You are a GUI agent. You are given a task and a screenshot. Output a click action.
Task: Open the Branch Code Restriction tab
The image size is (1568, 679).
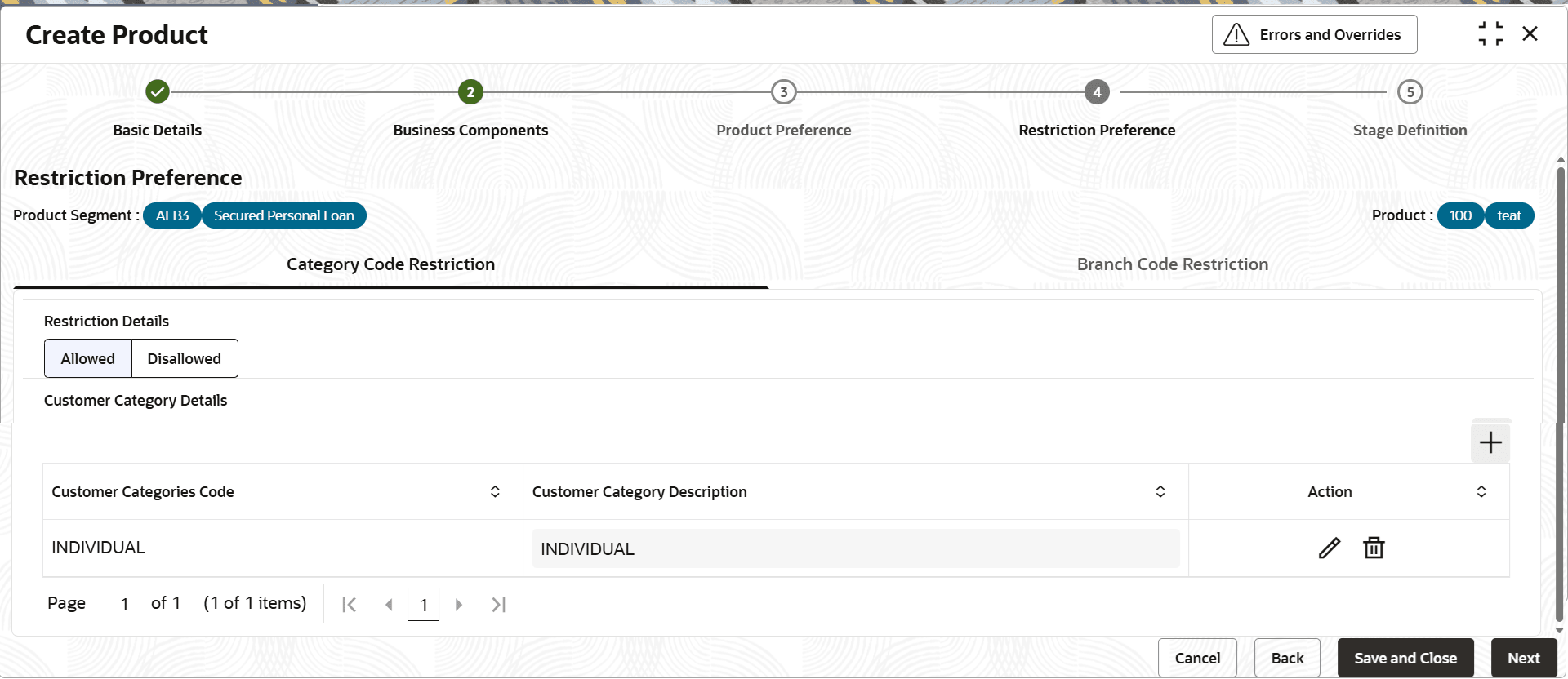(x=1172, y=264)
